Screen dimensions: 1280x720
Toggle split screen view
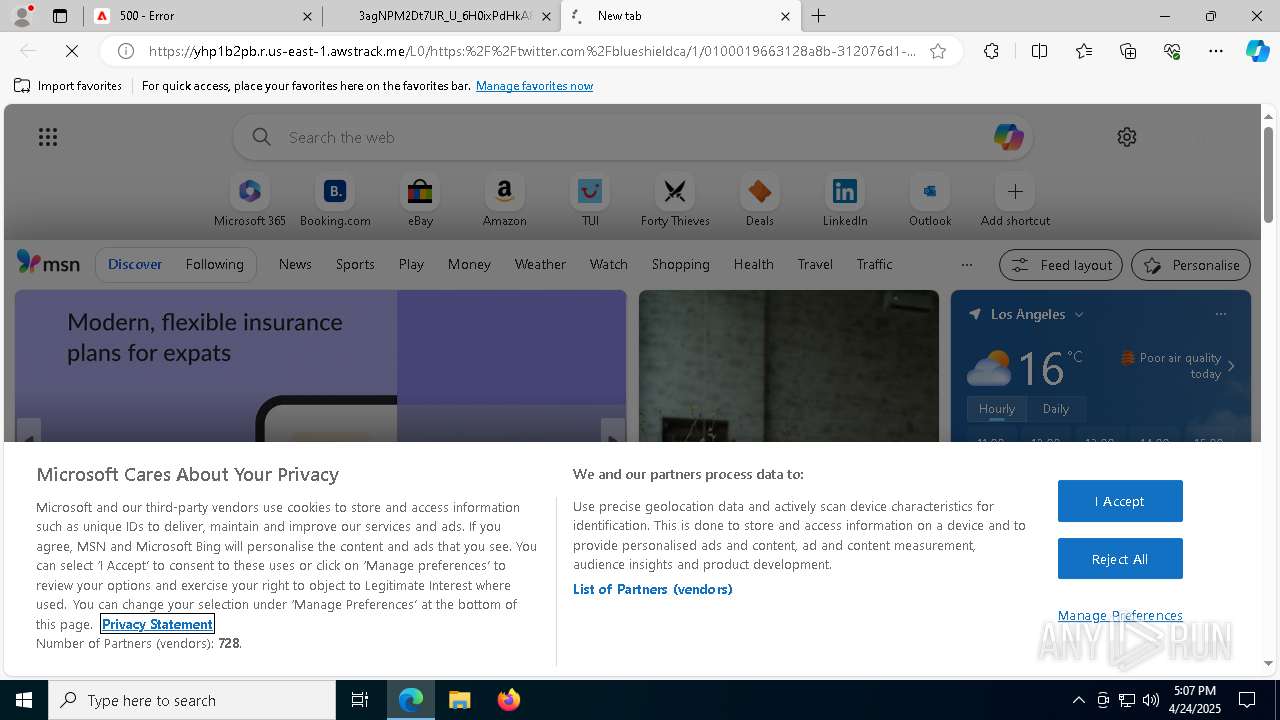pos(1039,51)
